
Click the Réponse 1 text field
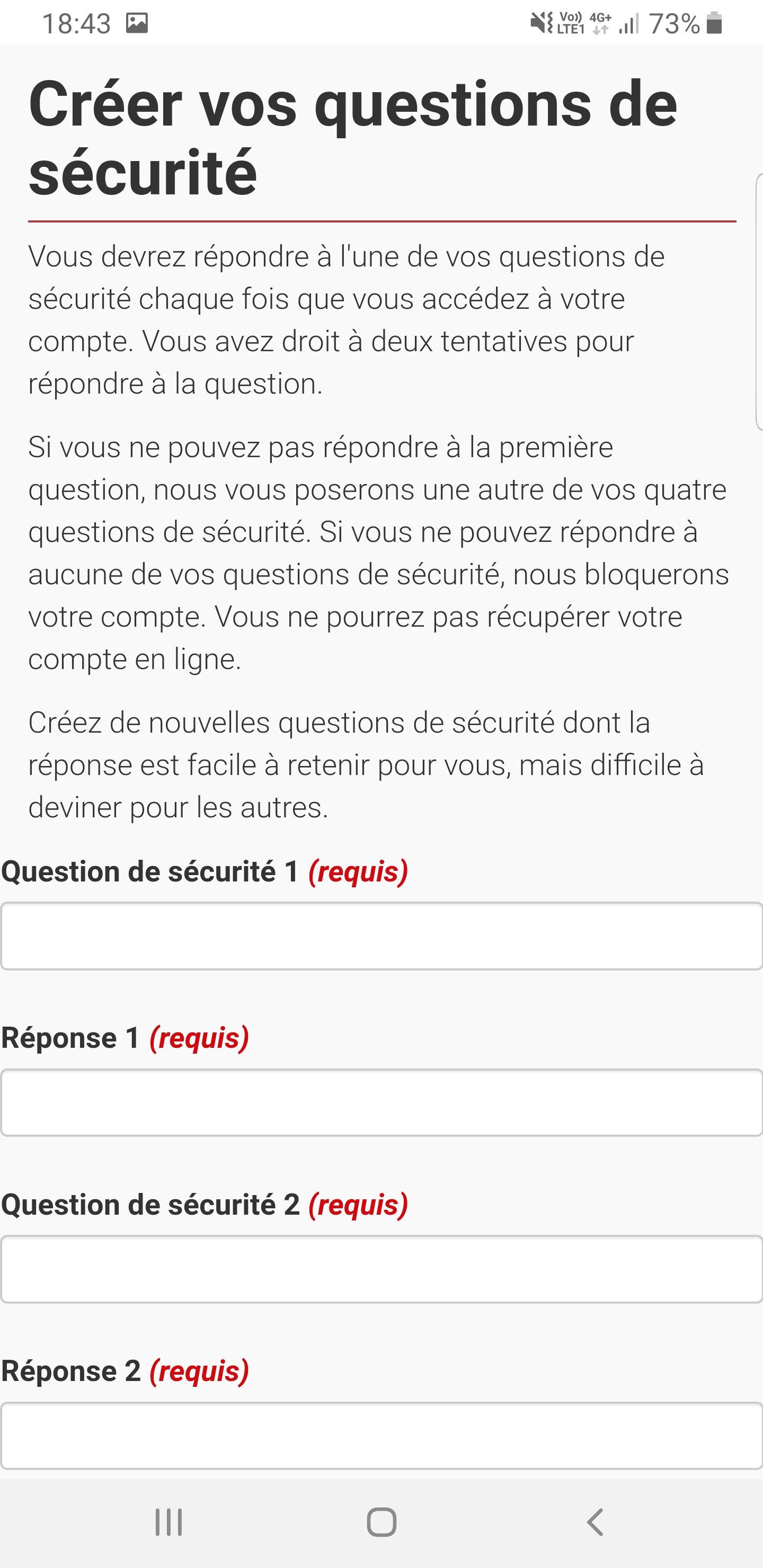pos(381,1102)
